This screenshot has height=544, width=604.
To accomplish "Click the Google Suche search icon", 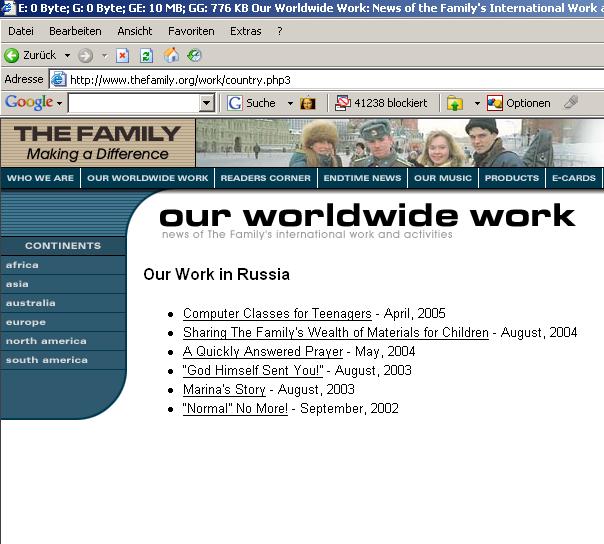I will tap(235, 103).
